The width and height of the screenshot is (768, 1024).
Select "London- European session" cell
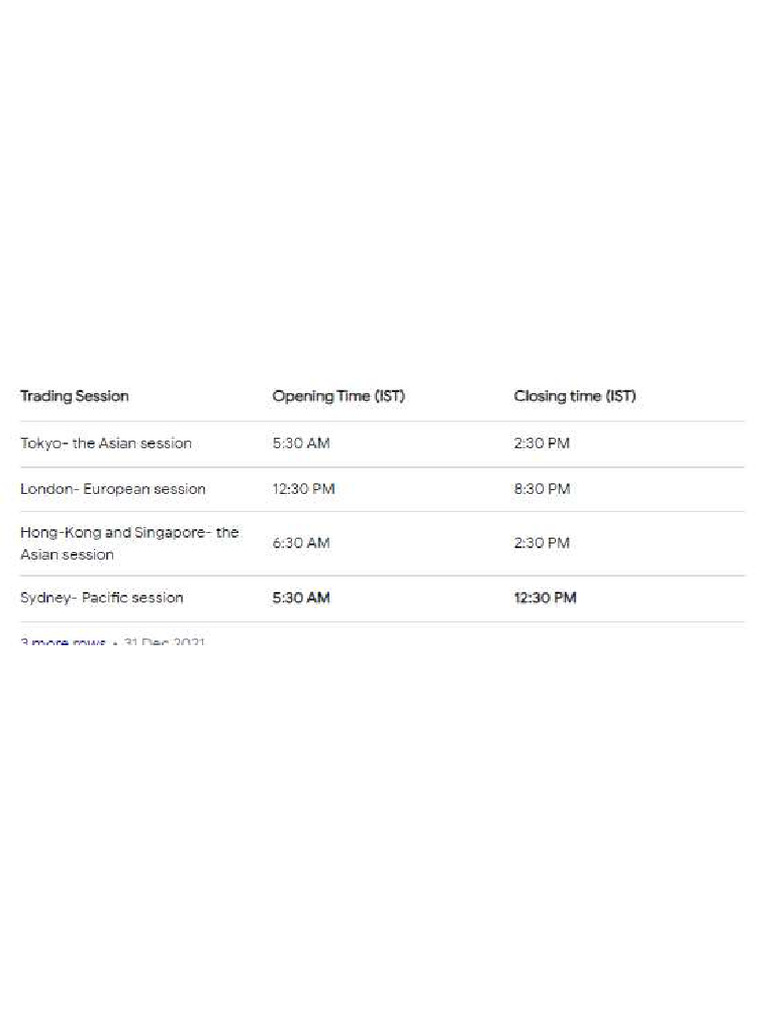pyautogui.click(x=113, y=489)
